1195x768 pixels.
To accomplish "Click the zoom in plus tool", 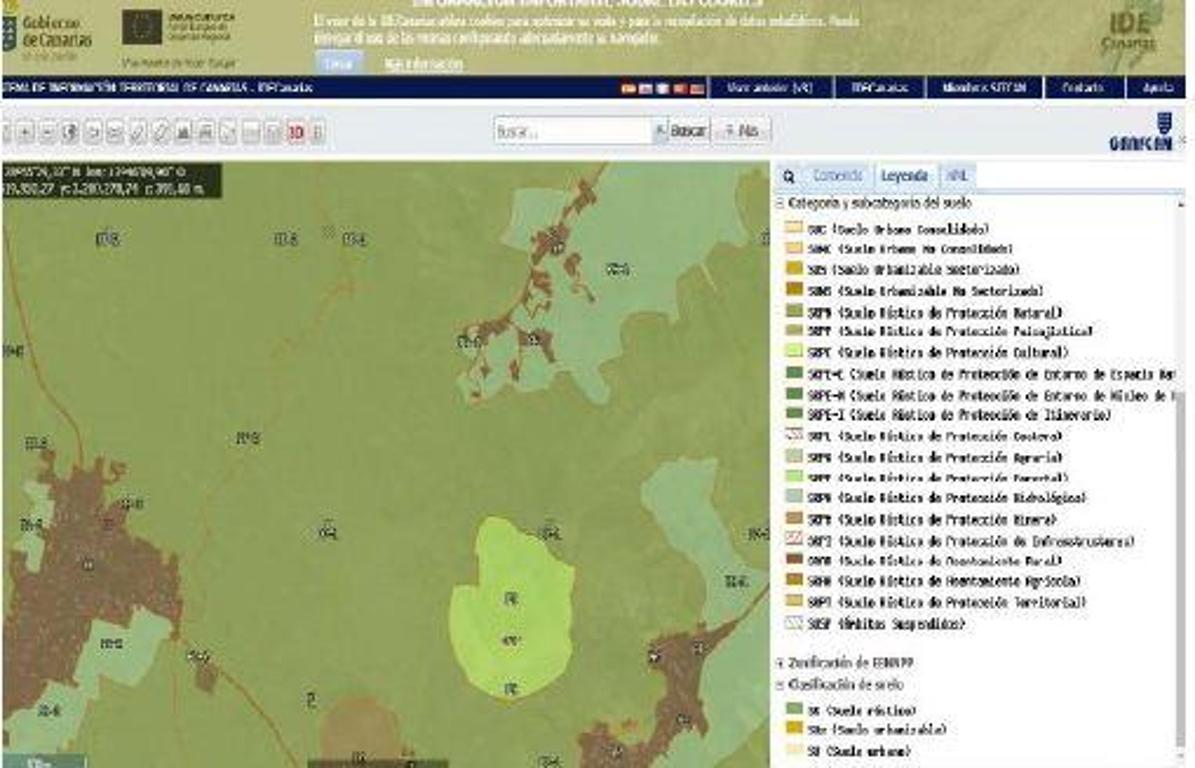I will 26,132.
